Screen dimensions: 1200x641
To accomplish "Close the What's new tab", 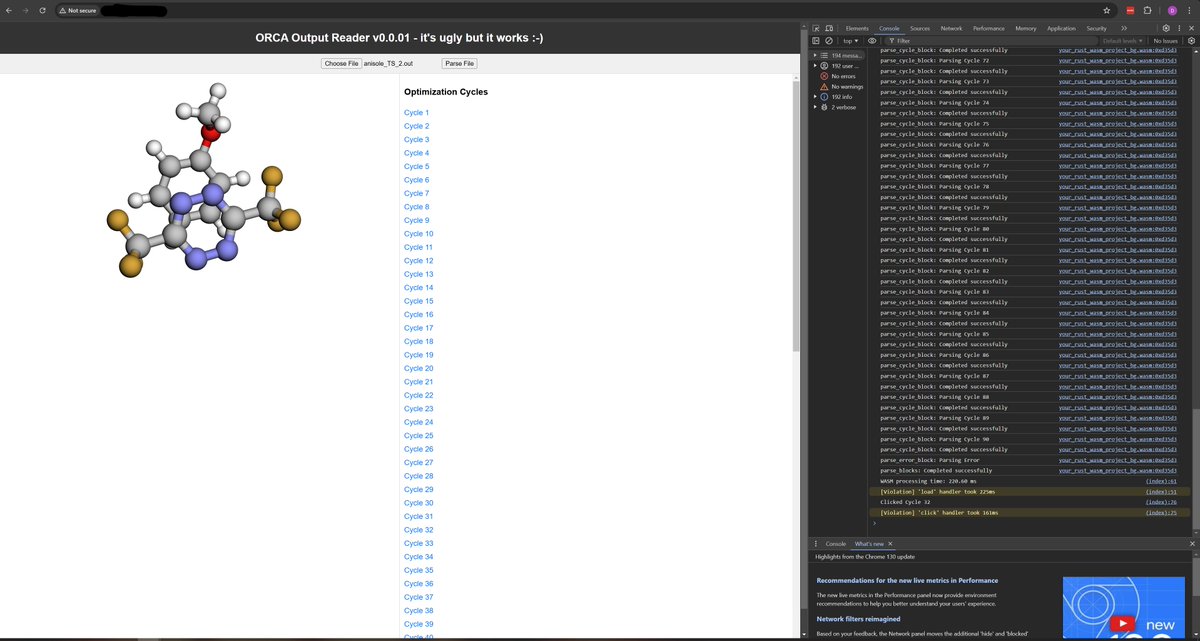I will (x=890, y=543).
